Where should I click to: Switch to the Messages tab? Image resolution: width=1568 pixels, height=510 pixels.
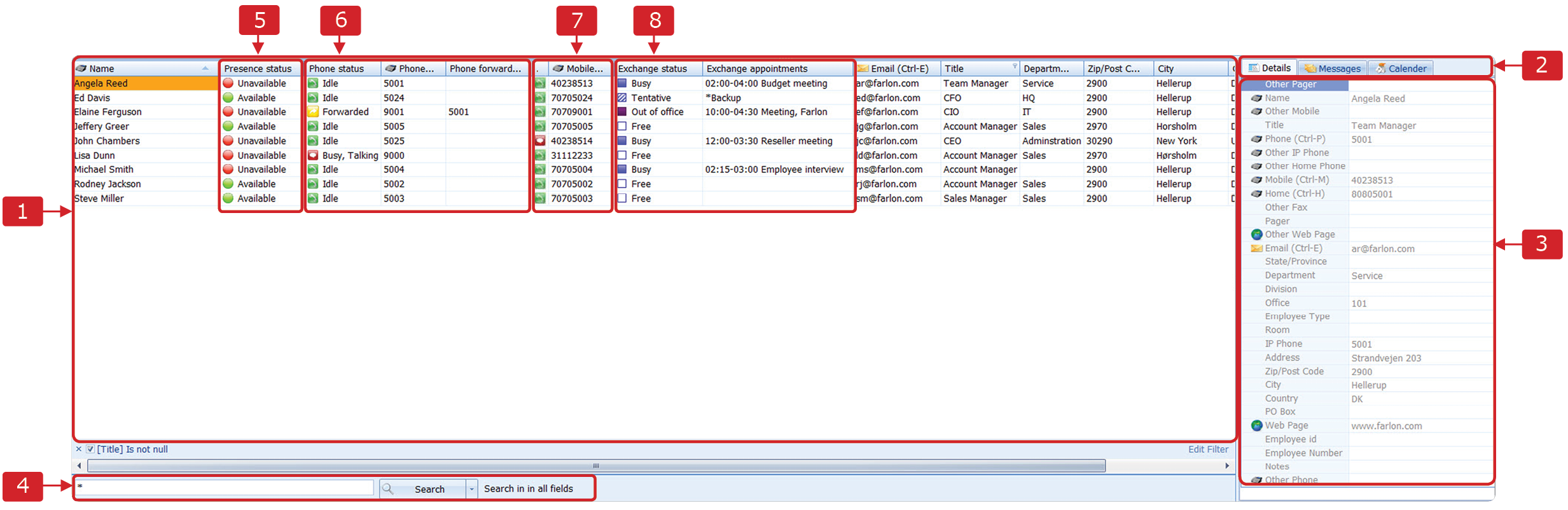pos(1333,69)
